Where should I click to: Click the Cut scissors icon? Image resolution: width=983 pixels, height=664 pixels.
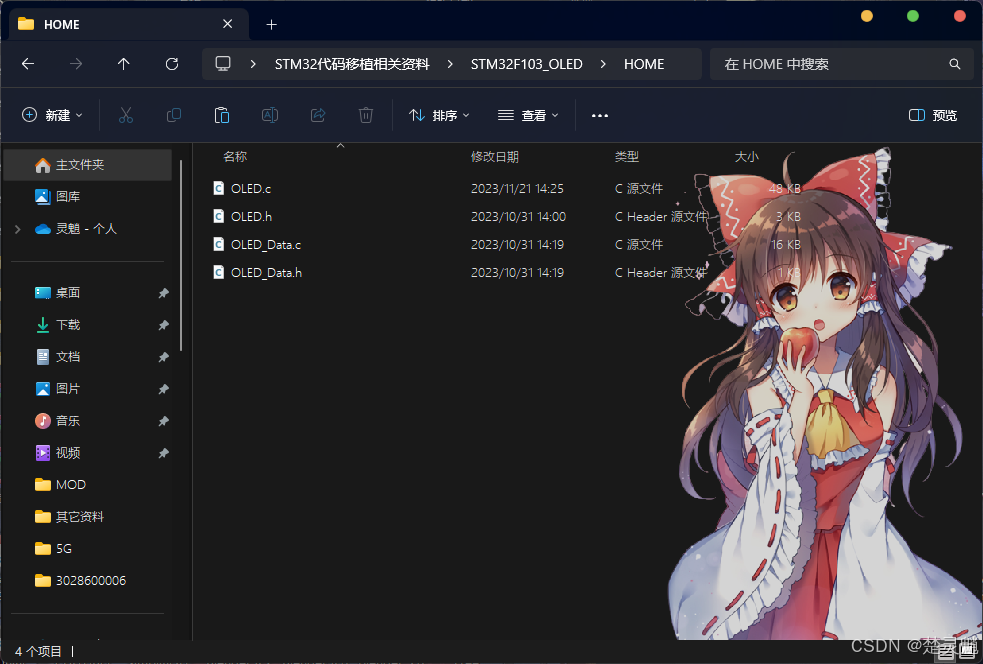(126, 115)
